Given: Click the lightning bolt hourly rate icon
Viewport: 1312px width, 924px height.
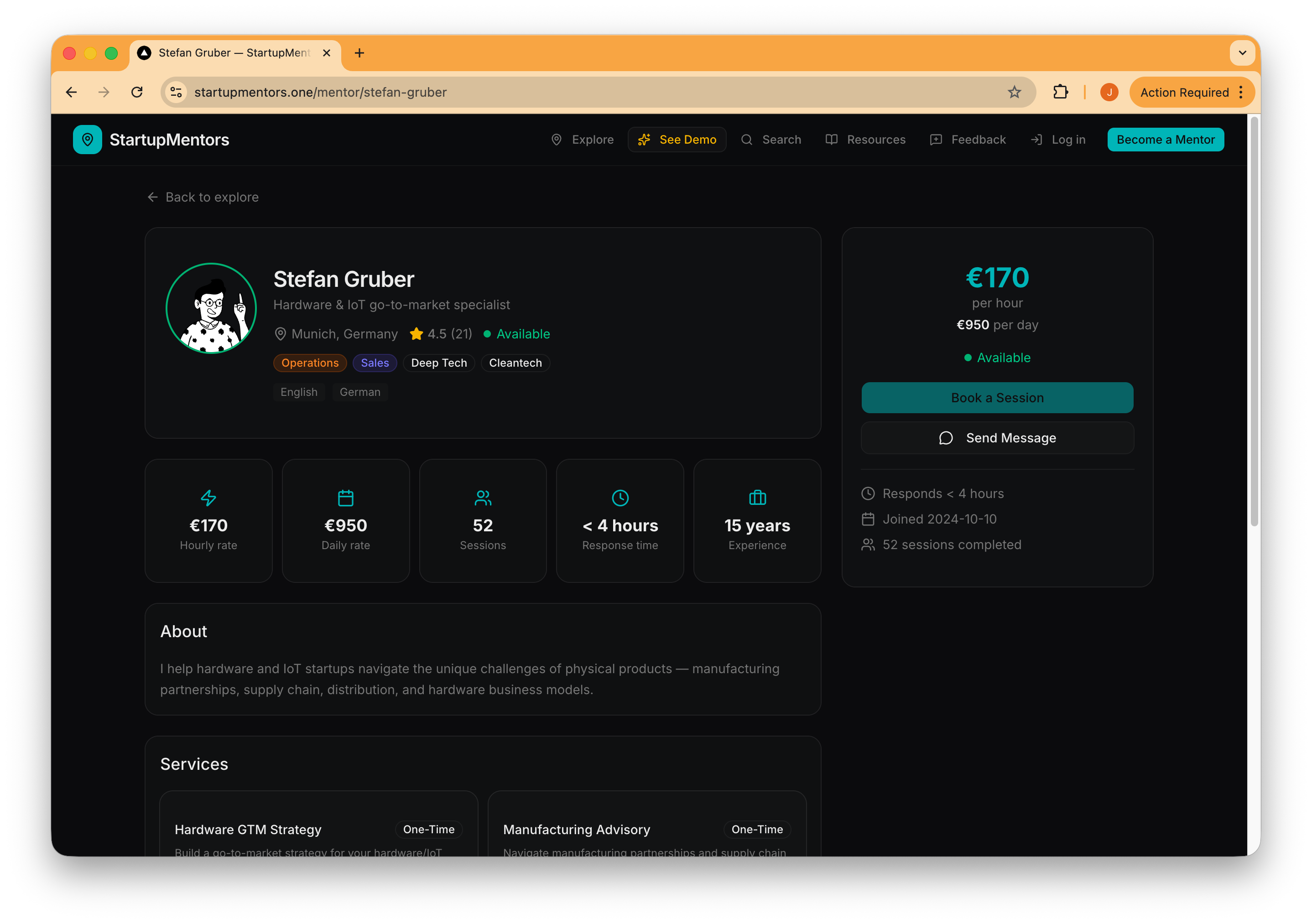Looking at the screenshot, I should (208, 498).
